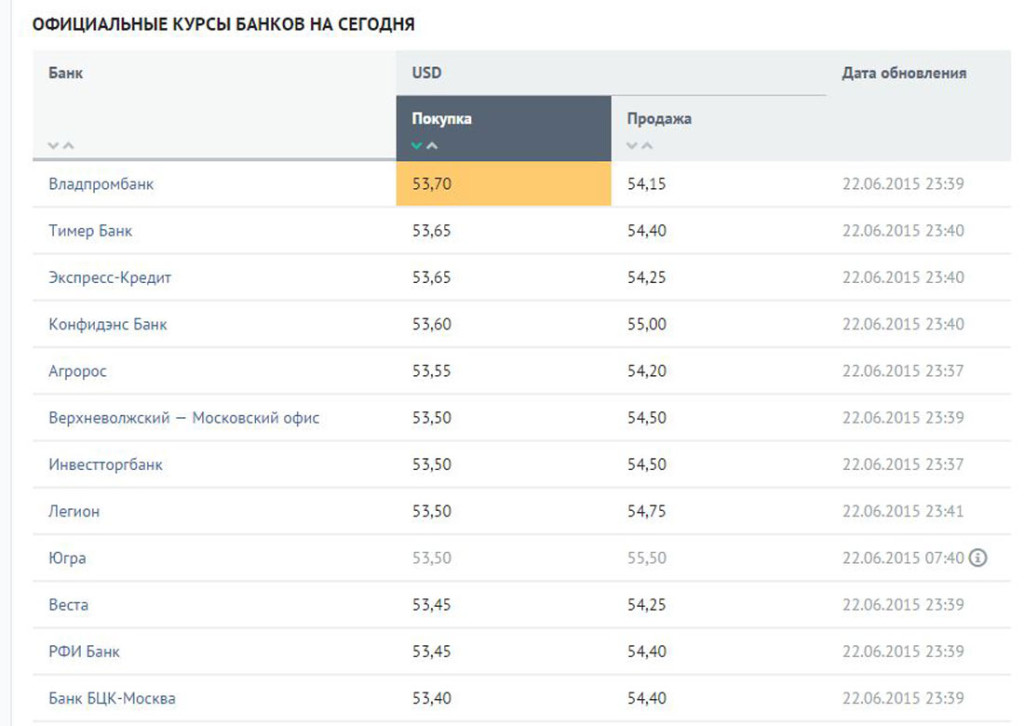Click Югра update time 22.06.2015 07:40

(903, 558)
